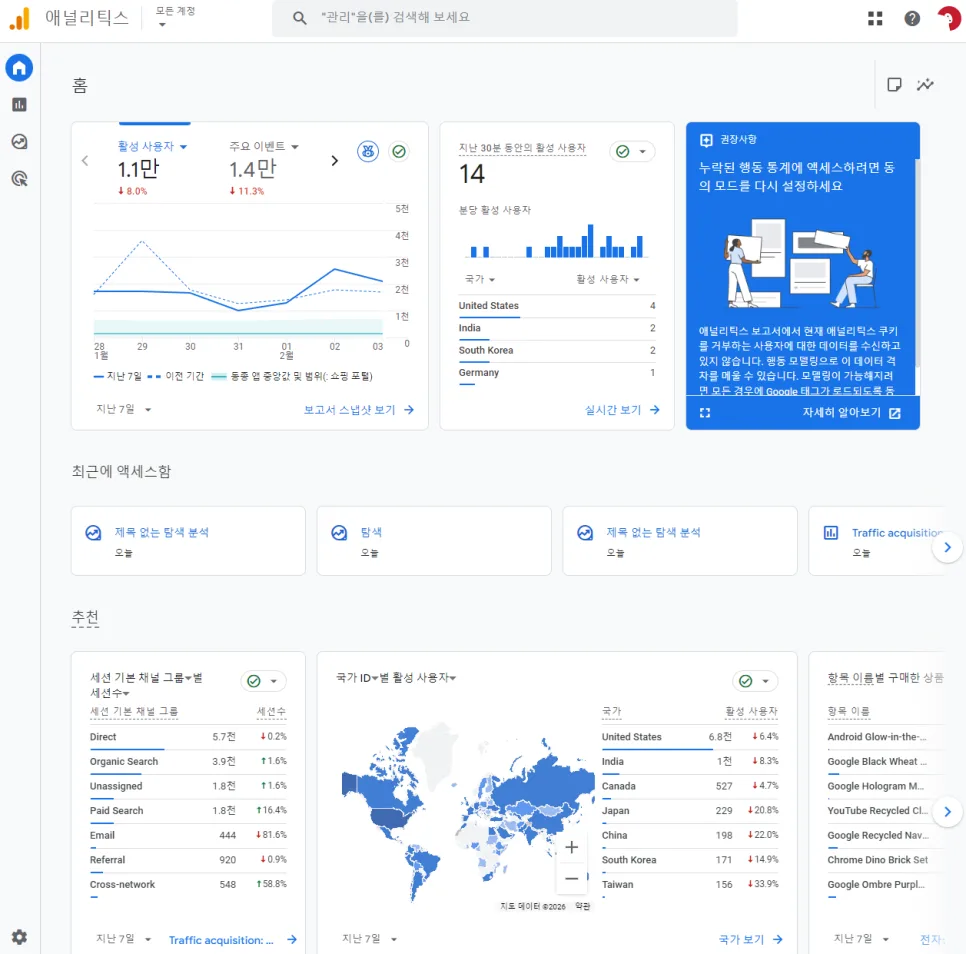Open last 7 days dropdown on sessions card

coord(123,939)
